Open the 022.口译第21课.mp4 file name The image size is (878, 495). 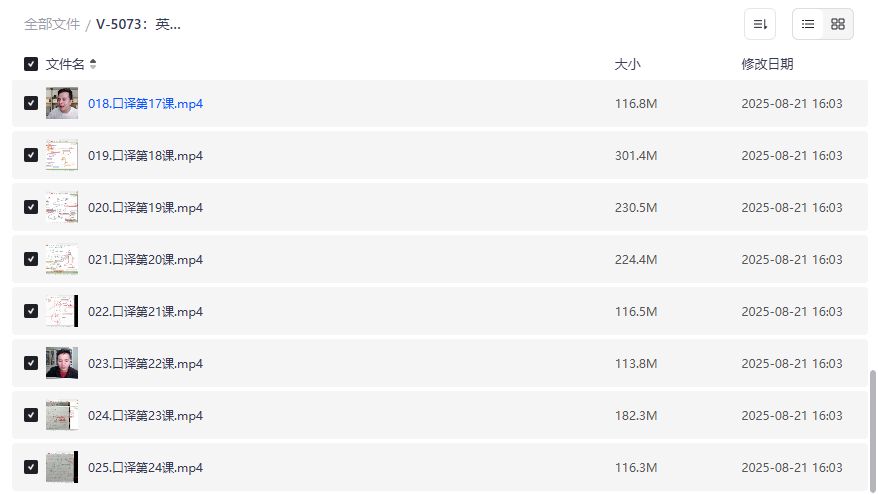click(x=145, y=311)
